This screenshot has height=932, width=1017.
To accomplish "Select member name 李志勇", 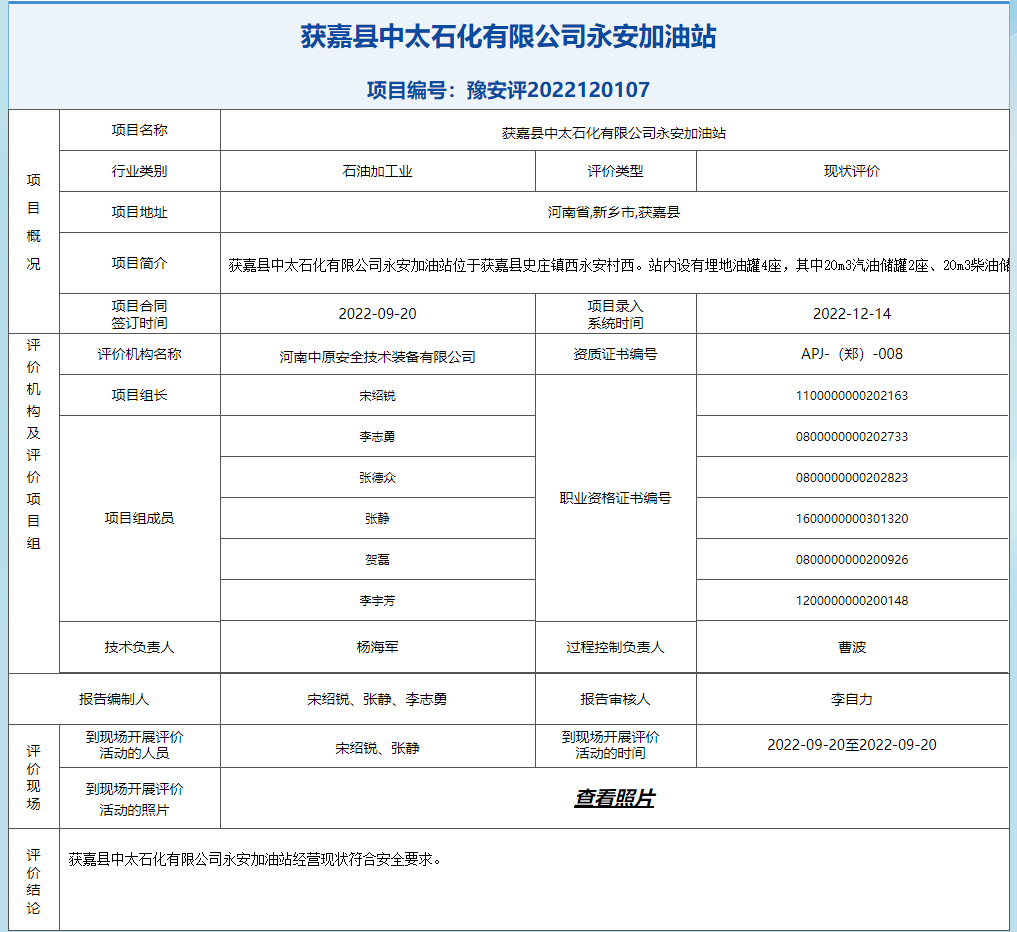I will 377,436.
